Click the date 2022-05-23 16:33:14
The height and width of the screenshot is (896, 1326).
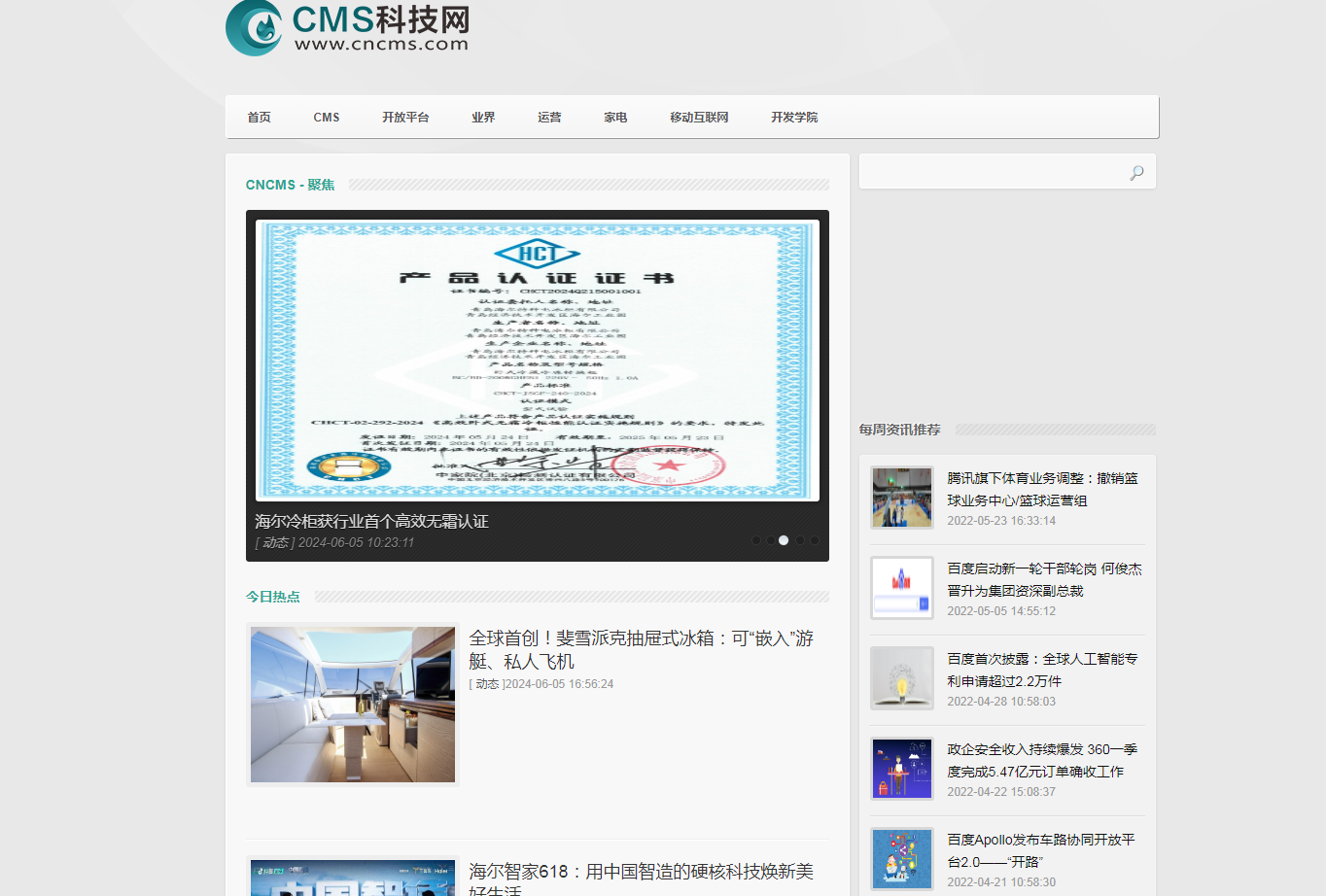coord(1001,521)
